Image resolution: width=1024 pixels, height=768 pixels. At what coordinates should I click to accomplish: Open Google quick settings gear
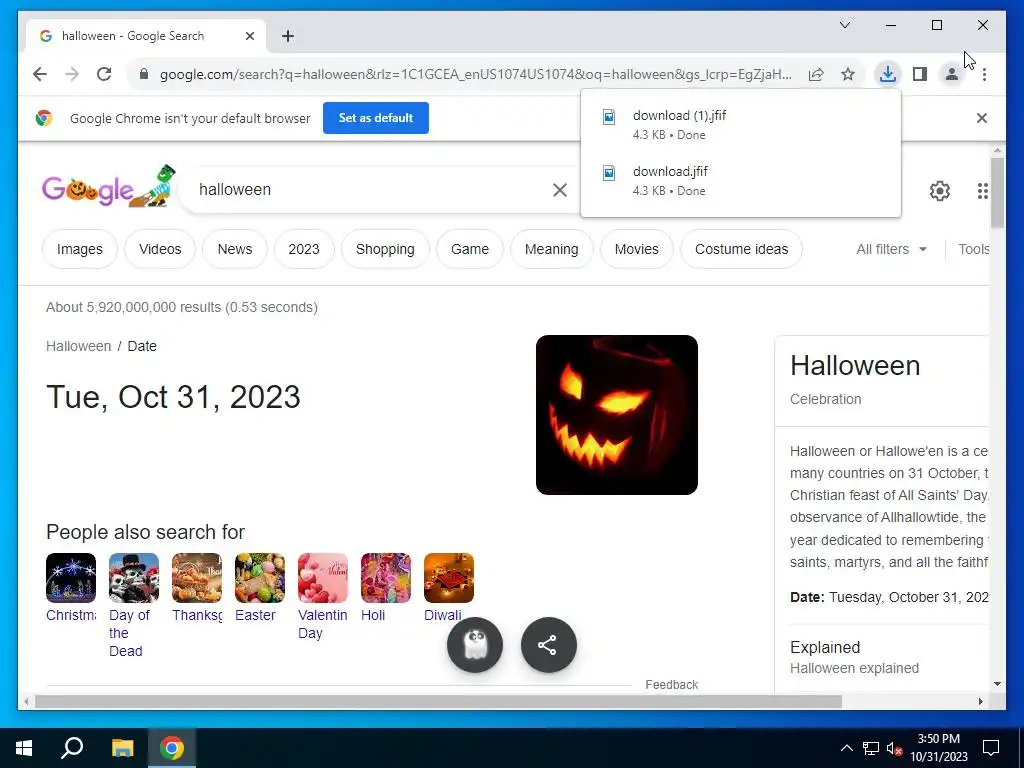pyautogui.click(x=940, y=191)
